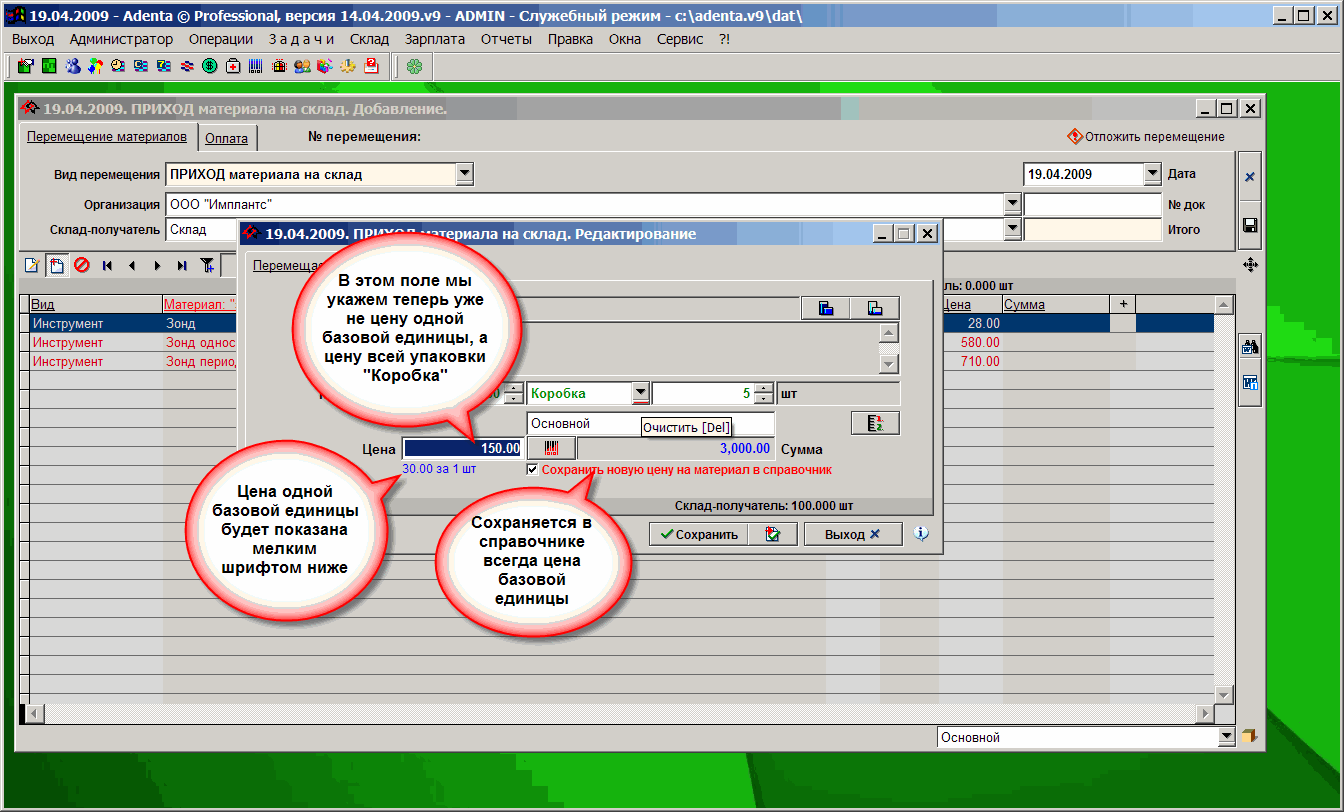Click the green clover toolbar icon
The height and width of the screenshot is (812, 1344).
(414, 66)
